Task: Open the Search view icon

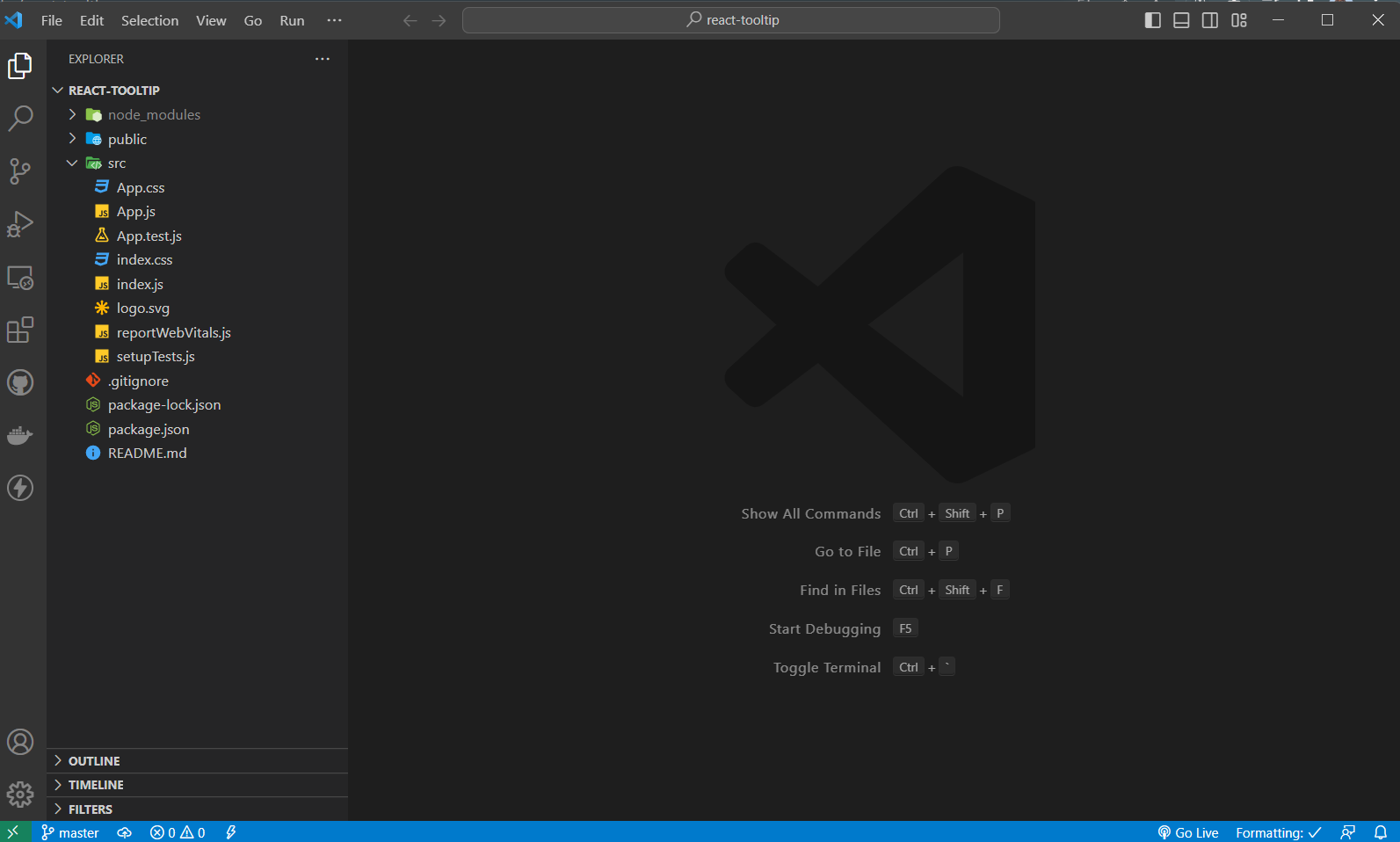Action: coord(20,119)
